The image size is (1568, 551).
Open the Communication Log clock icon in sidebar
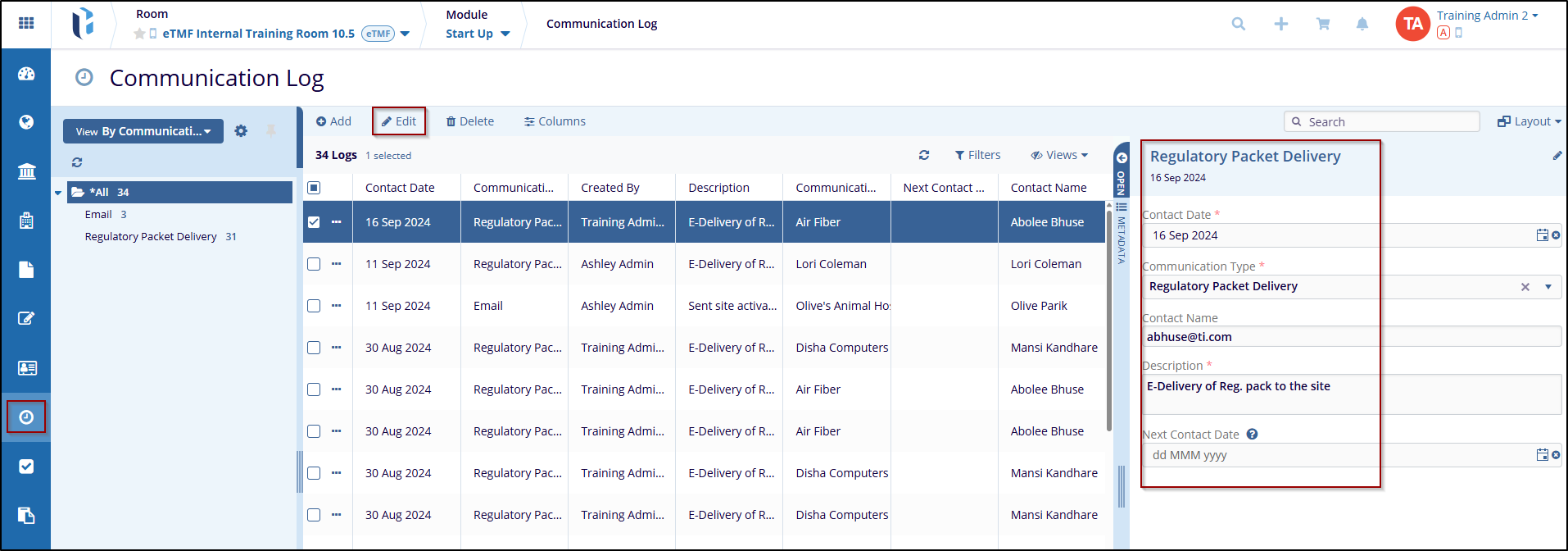point(26,417)
